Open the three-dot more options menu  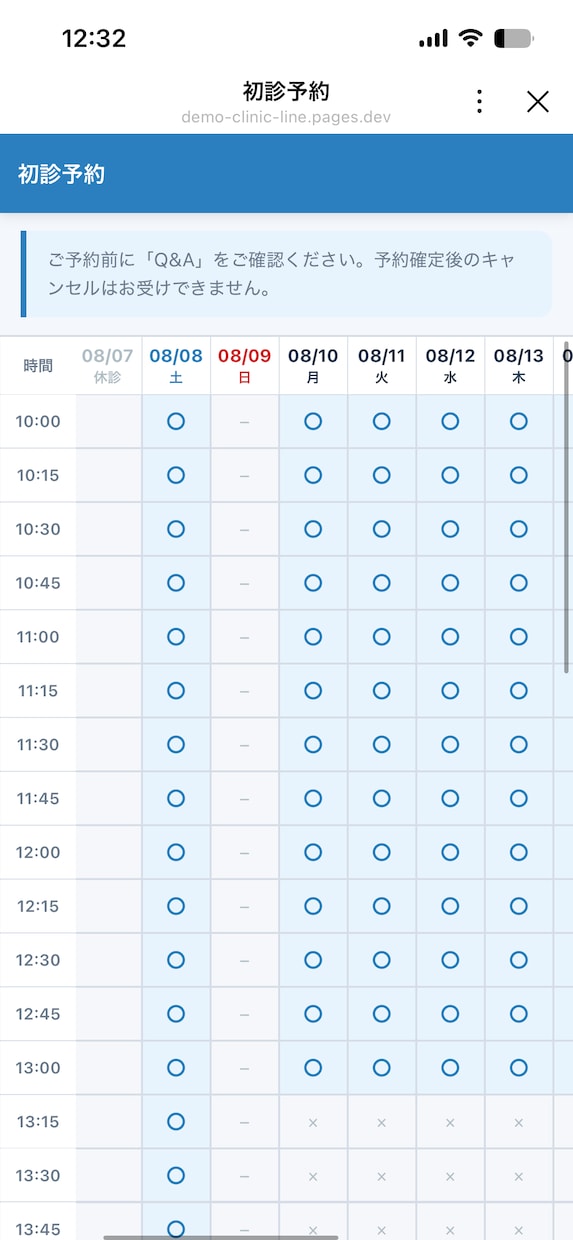(x=480, y=101)
